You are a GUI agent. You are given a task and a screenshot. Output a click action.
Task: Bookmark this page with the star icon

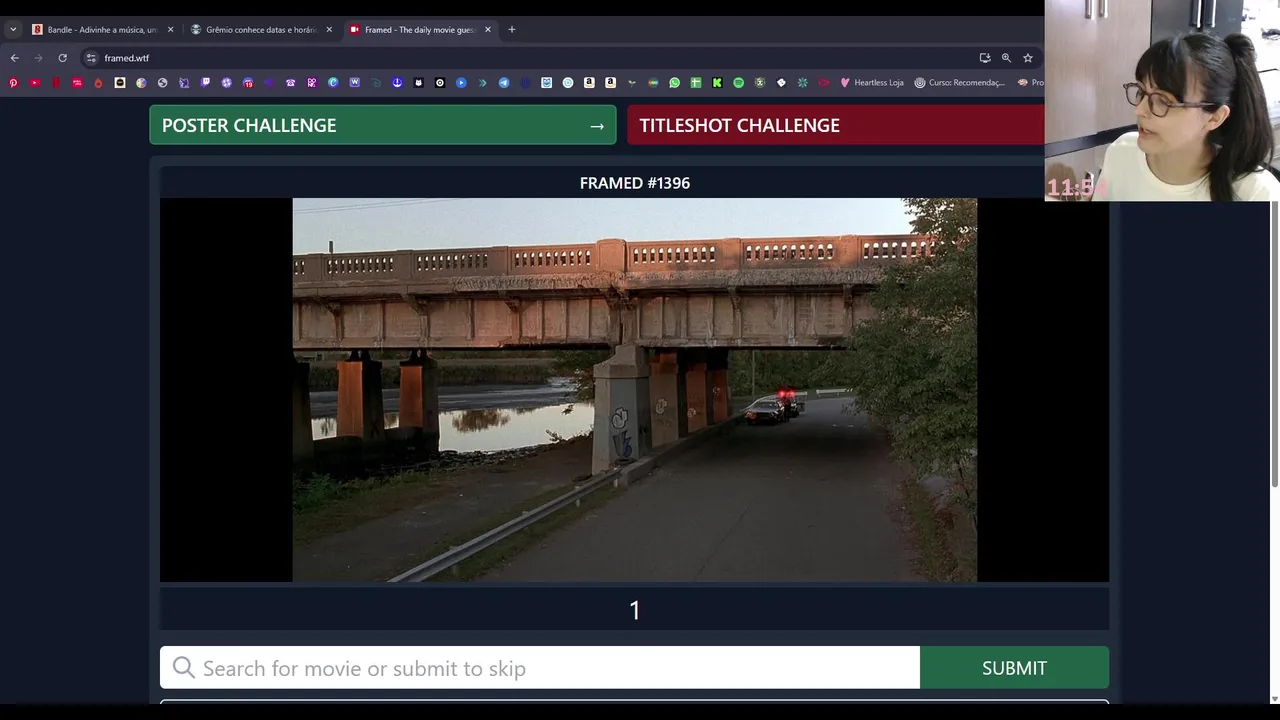click(x=1027, y=58)
